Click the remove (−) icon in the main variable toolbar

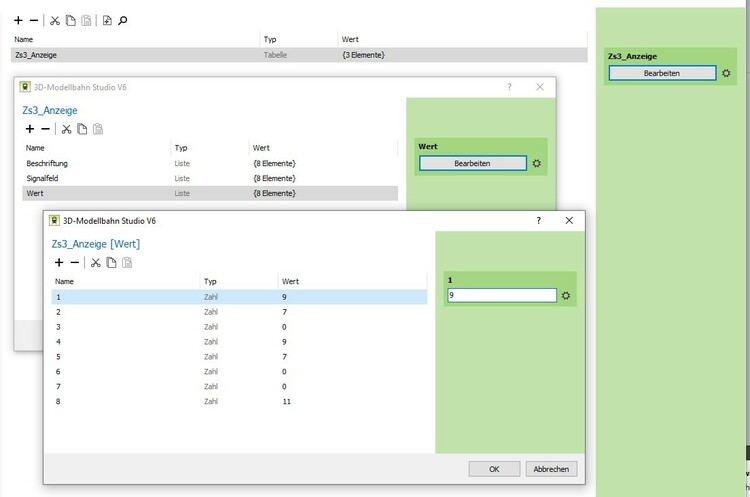point(34,20)
